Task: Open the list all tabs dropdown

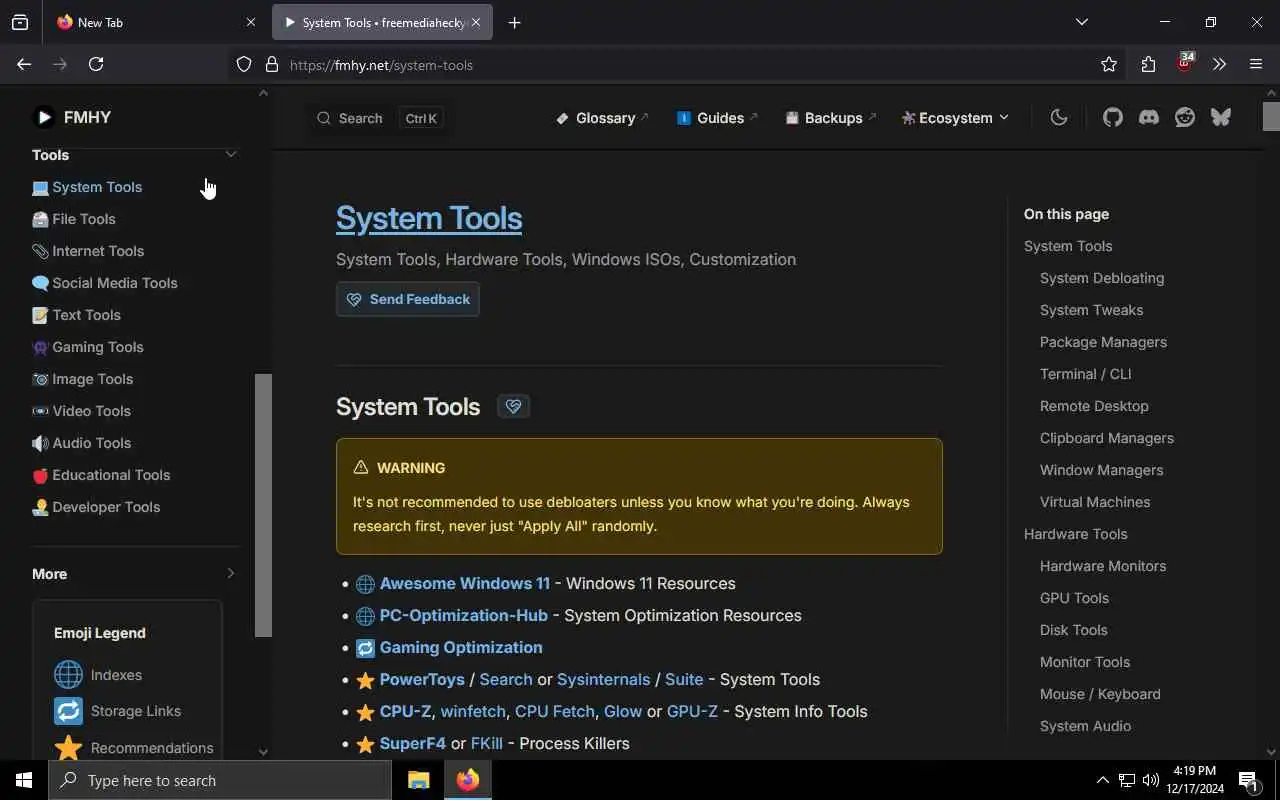Action: [x=1081, y=22]
